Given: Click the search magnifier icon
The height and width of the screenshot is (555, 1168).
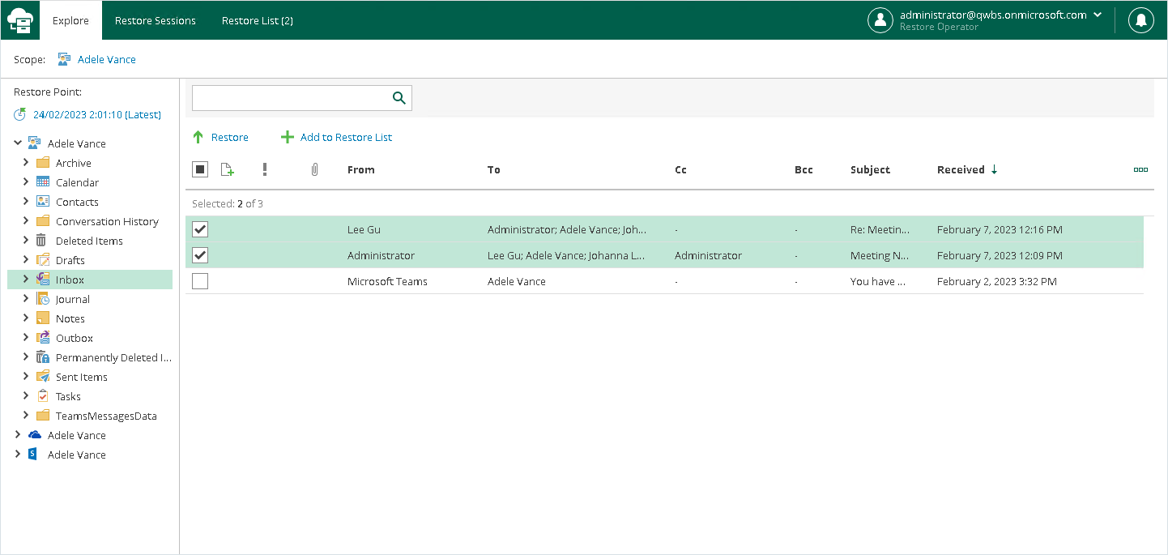Looking at the screenshot, I should [399, 98].
